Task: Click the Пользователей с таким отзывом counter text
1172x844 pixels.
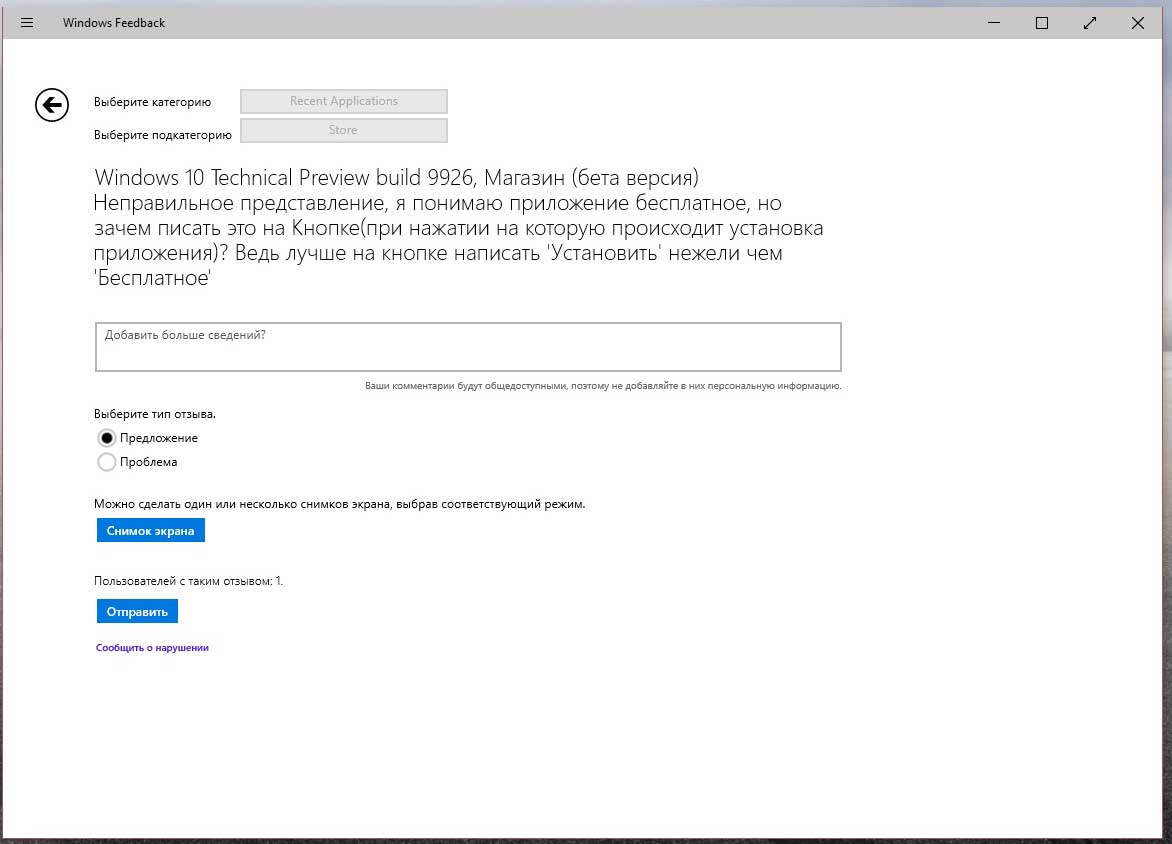Action: point(188,581)
